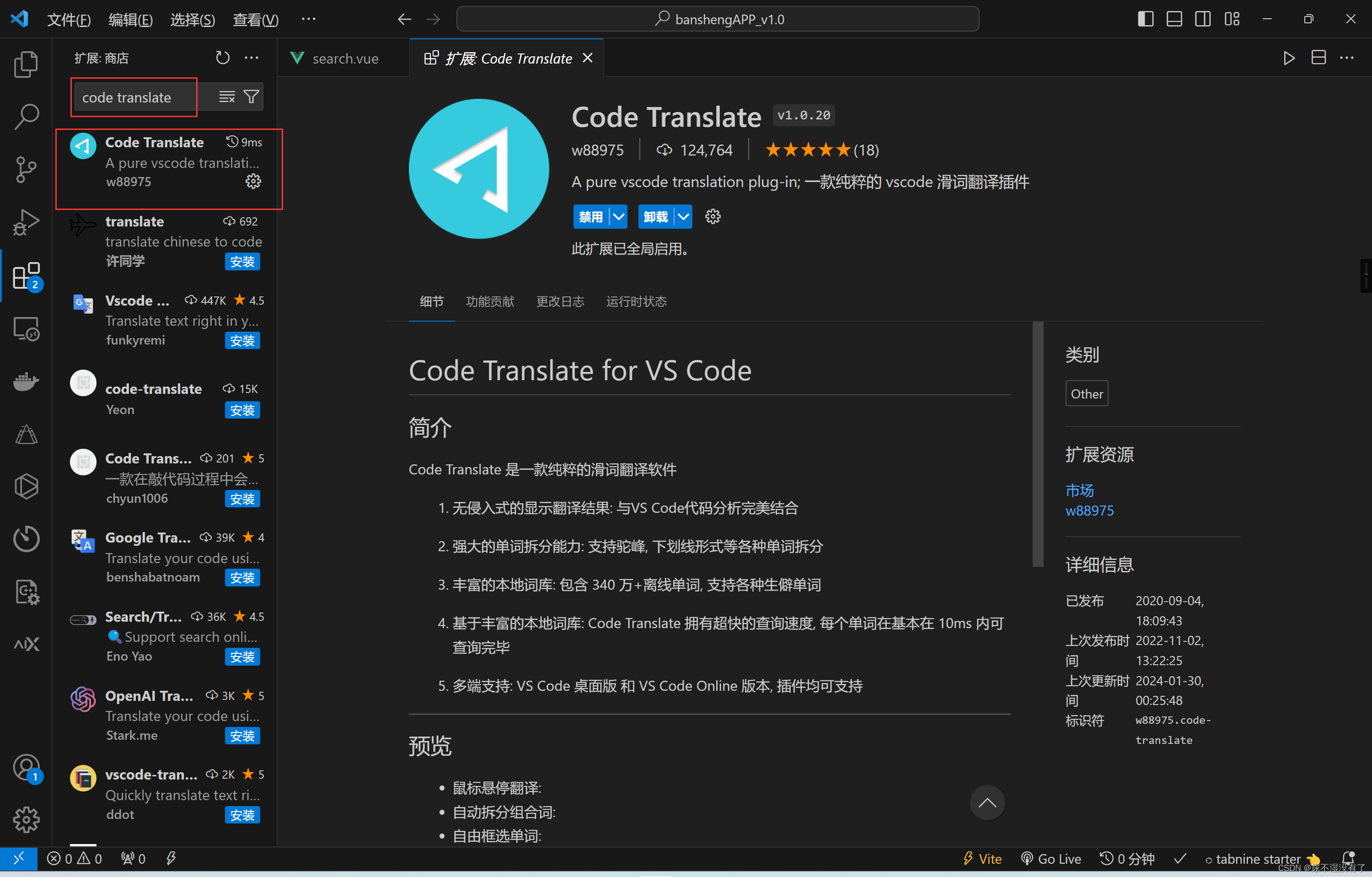Open extensions view more actions menu

click(251, 58)
